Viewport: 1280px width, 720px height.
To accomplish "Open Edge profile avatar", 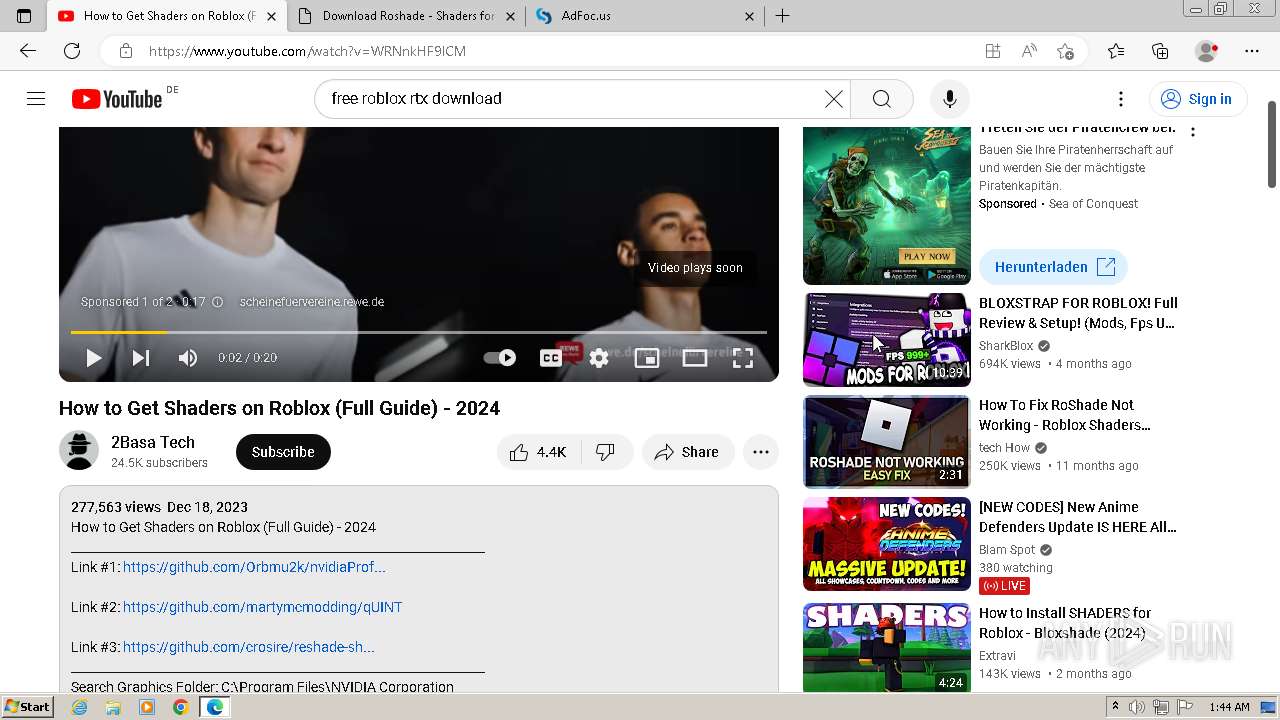I will 1207,51.
